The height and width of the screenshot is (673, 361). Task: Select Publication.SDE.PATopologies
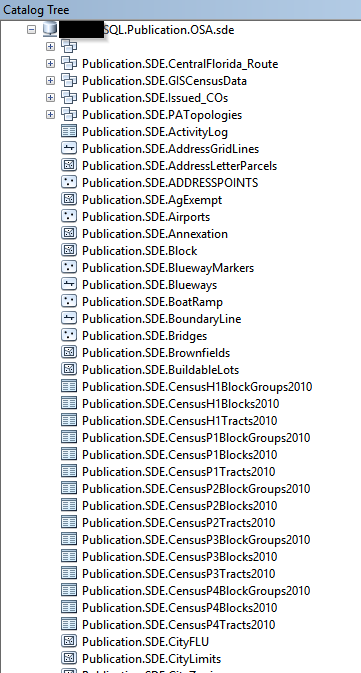tap(162, 115)
